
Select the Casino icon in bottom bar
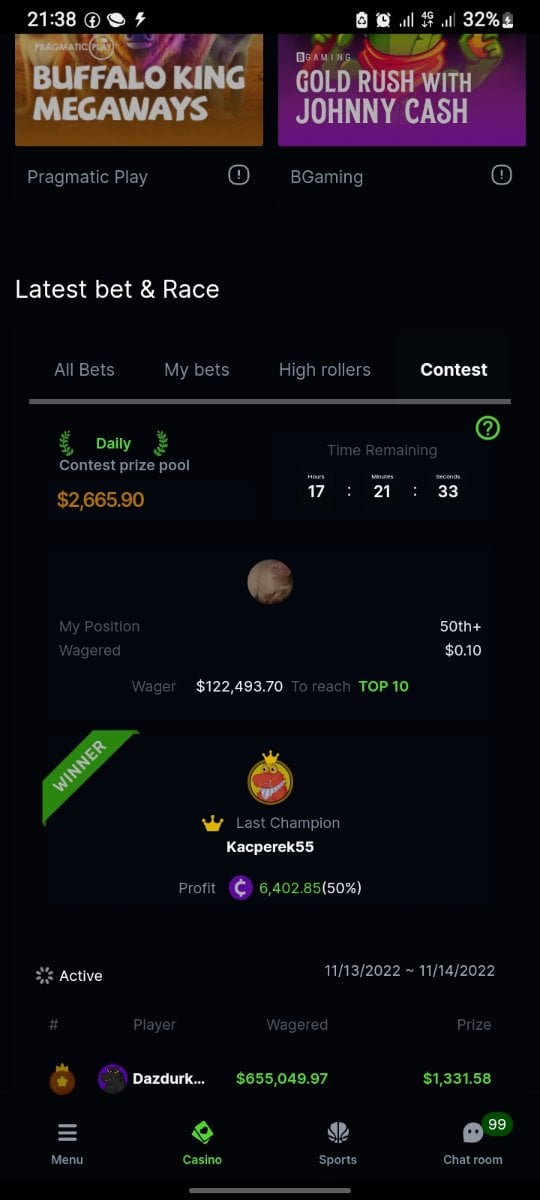(202, 1133)
